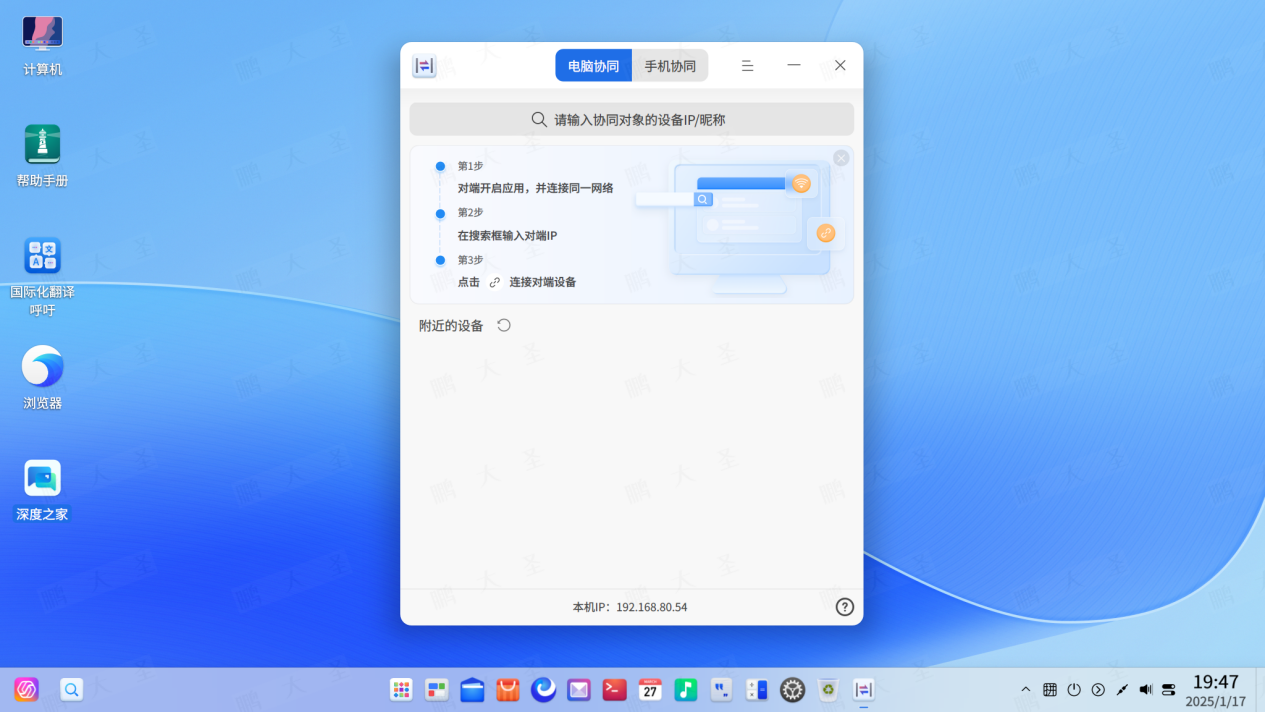
Task: Click 对端开启应用,并连接同一网络 step text
Action: (x=536, y=188)
